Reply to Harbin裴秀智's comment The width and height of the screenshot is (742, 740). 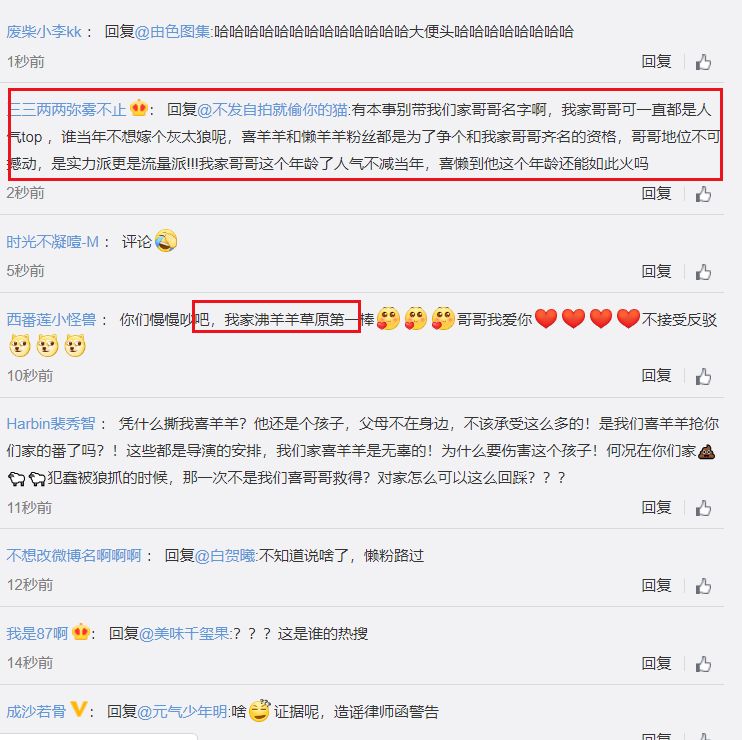pos(656,508)
